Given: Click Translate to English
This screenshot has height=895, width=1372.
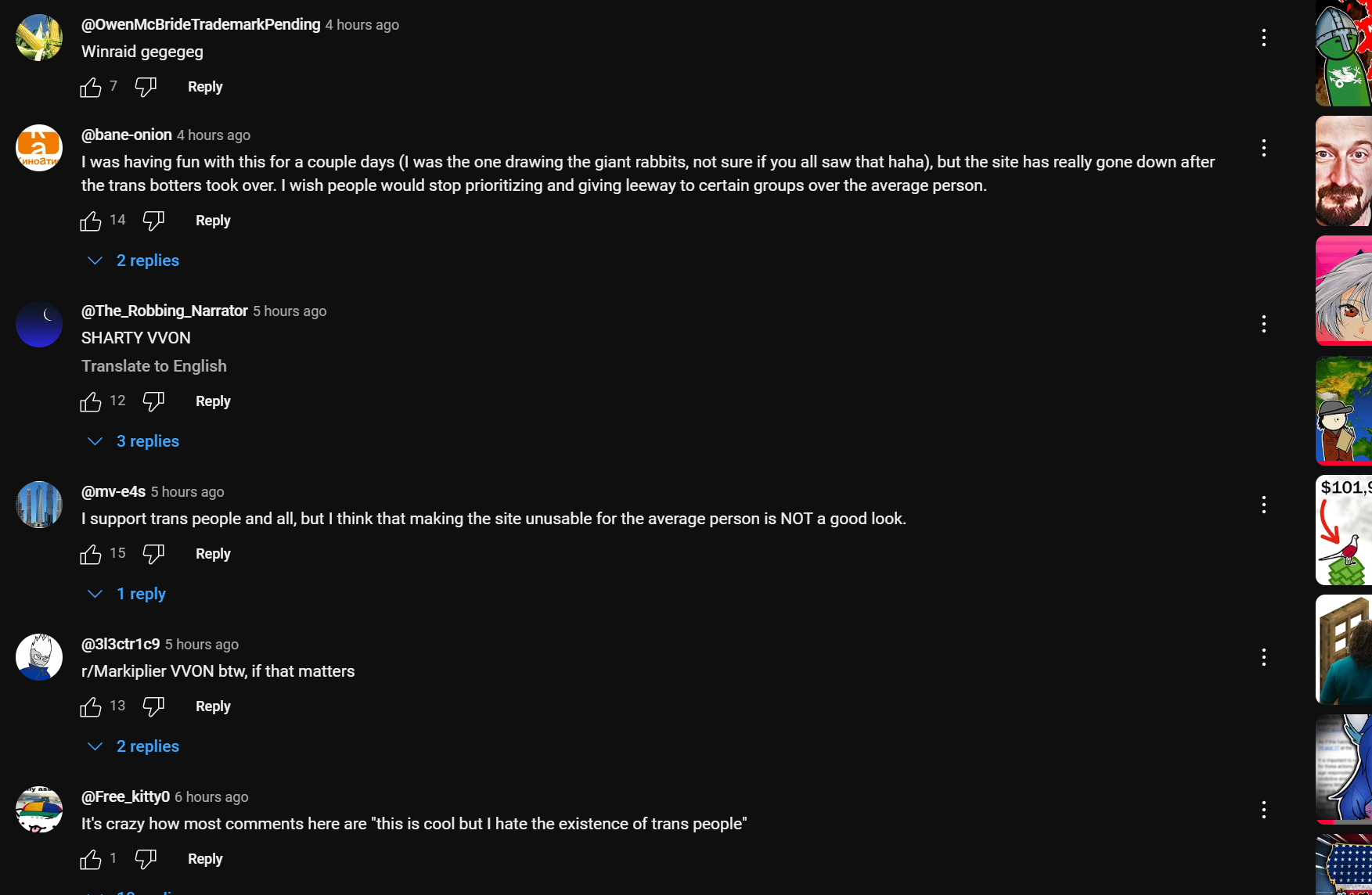Looking at the screenshot, I should point(154,366).
